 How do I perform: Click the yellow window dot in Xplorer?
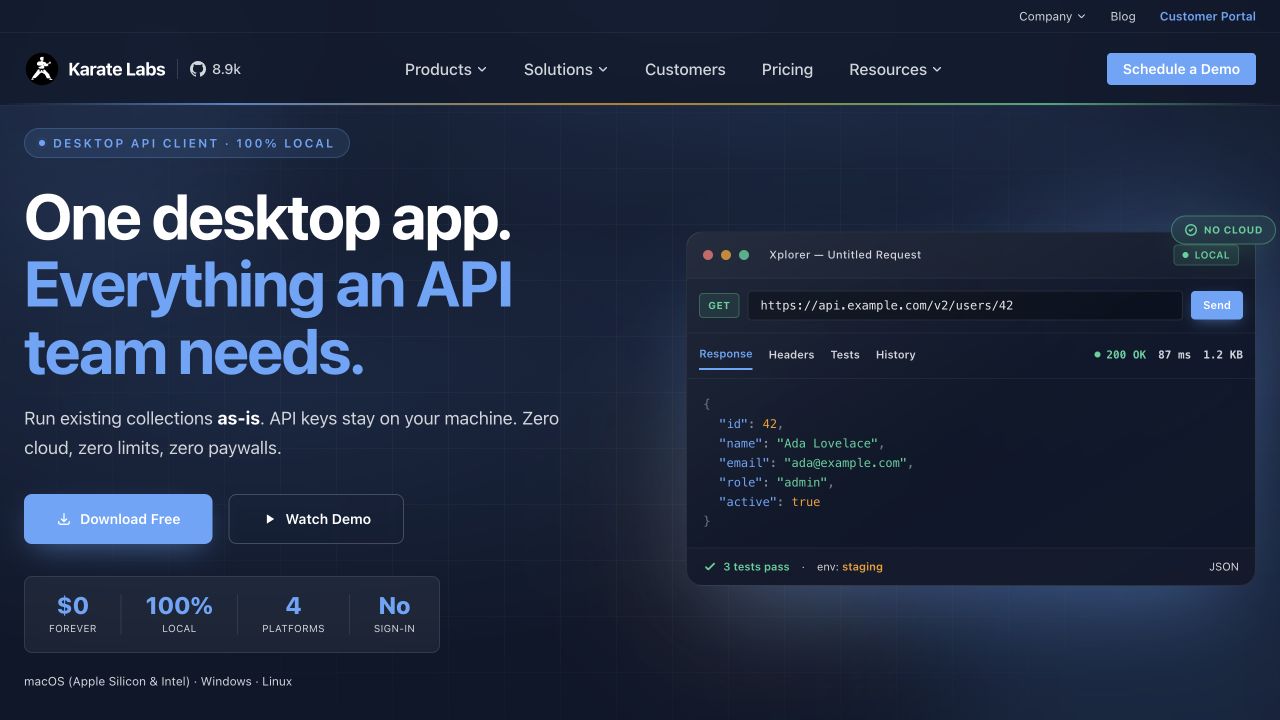[726, 255]
